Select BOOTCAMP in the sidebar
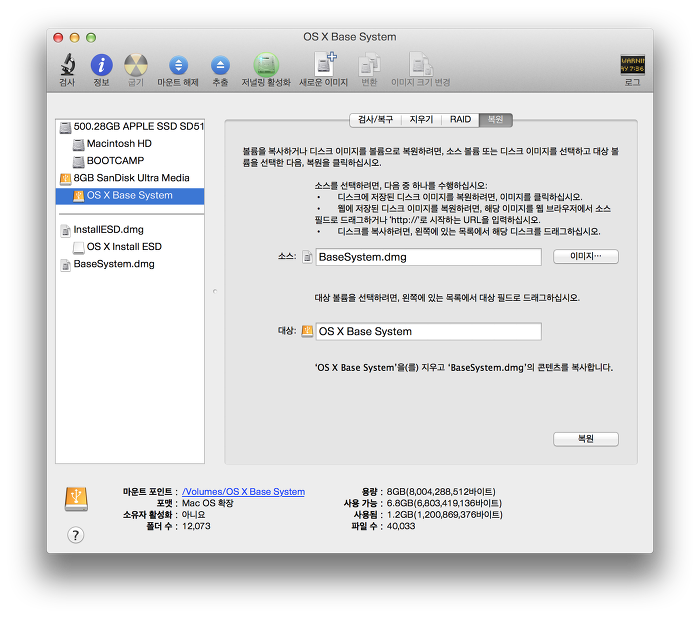 coord(130,161)
